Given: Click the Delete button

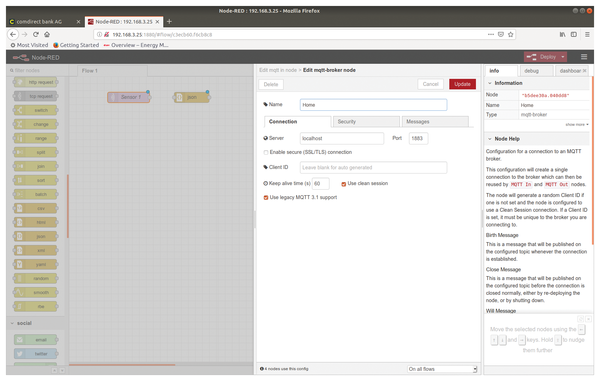Looking at the screenshot, I should pos(271,85).
